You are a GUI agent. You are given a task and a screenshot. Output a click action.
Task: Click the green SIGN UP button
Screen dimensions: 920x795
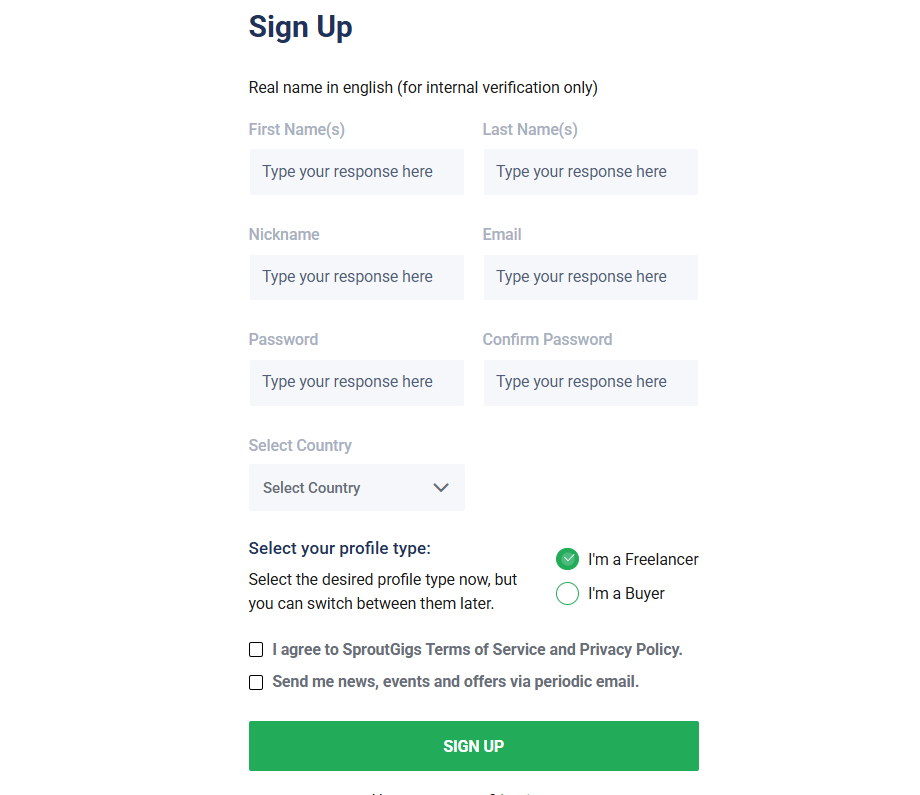(473, 746)
